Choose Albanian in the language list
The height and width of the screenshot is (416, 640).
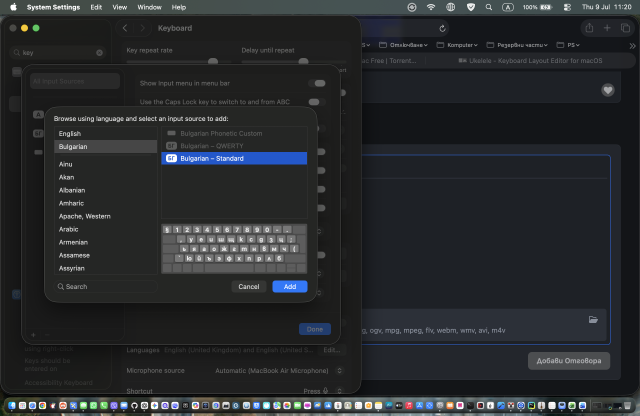coord(105,190)
